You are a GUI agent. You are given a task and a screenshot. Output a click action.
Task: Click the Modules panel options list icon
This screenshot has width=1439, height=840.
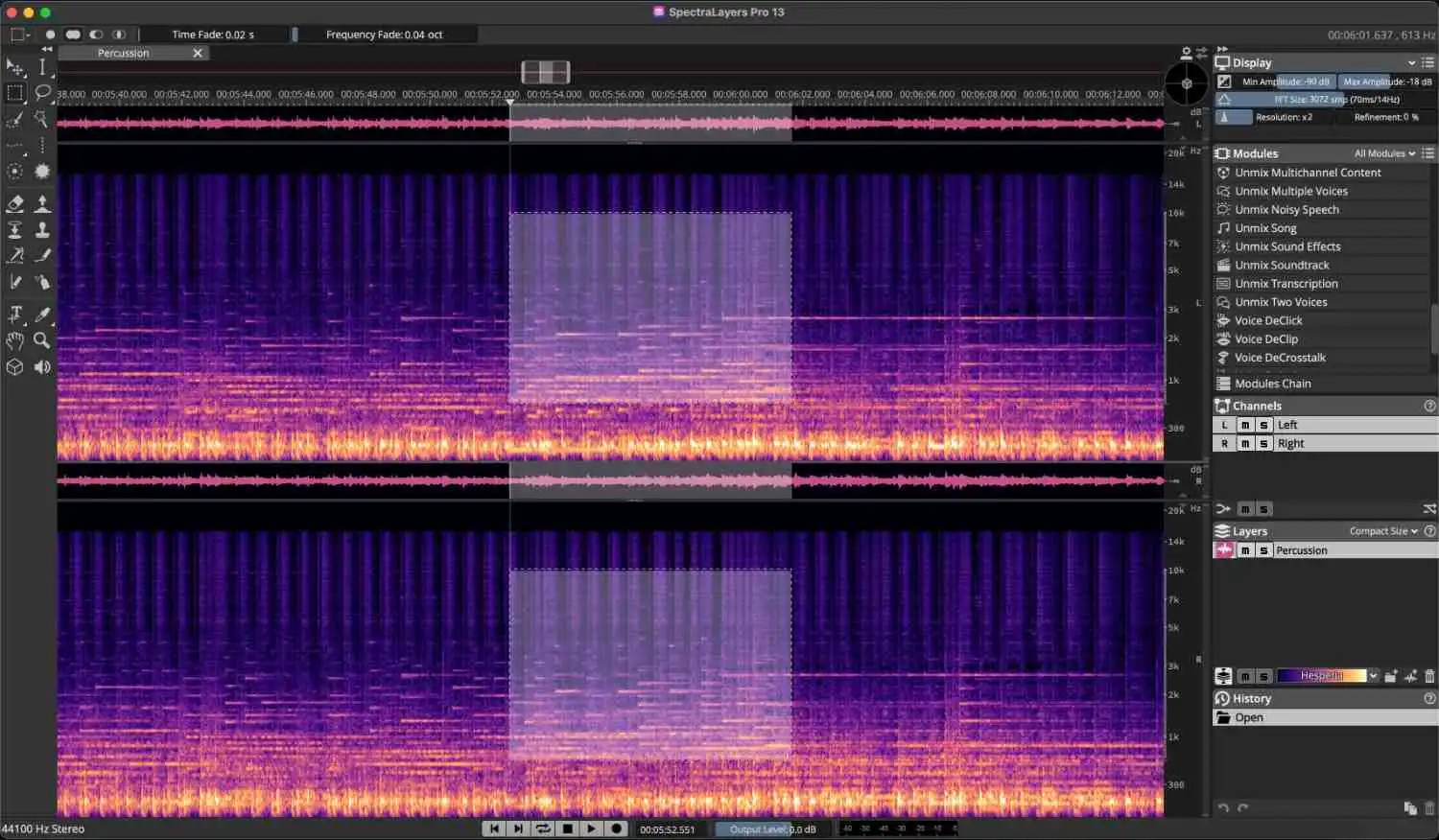[x=1428, y=153]
